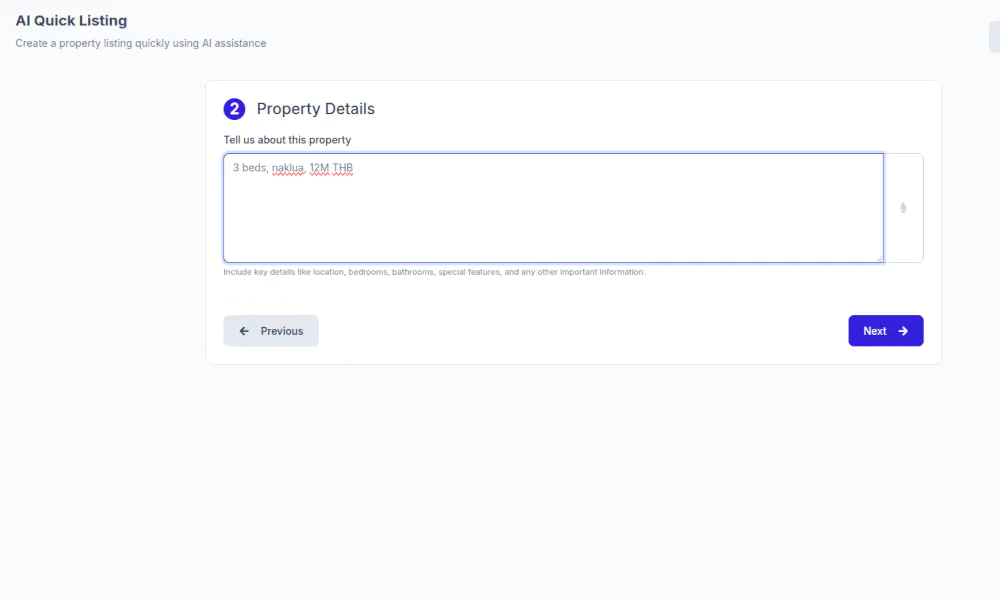
Task: Click the textarea resize handle corner
Action: [880, 259]
